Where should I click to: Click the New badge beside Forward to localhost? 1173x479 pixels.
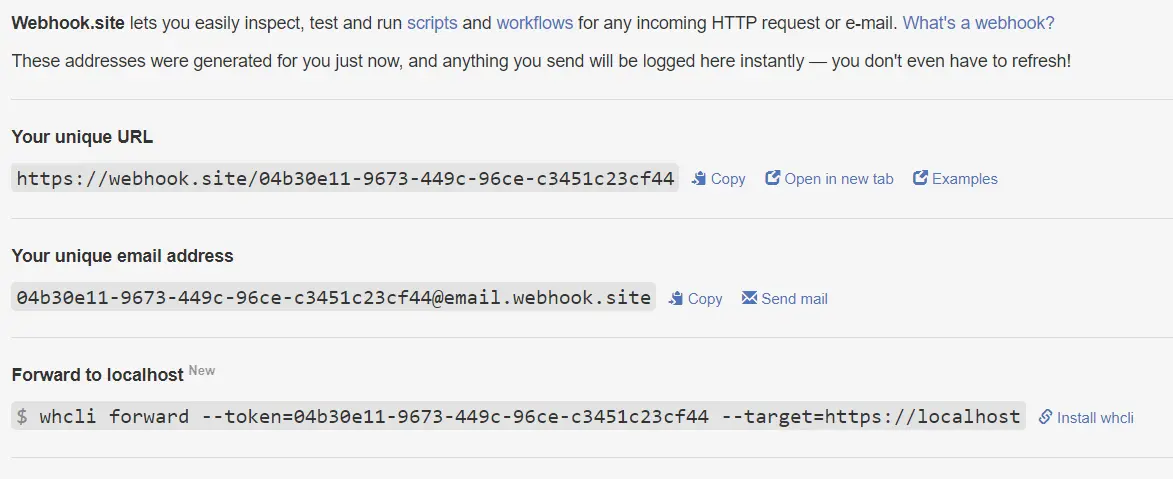tap(202, 371)
